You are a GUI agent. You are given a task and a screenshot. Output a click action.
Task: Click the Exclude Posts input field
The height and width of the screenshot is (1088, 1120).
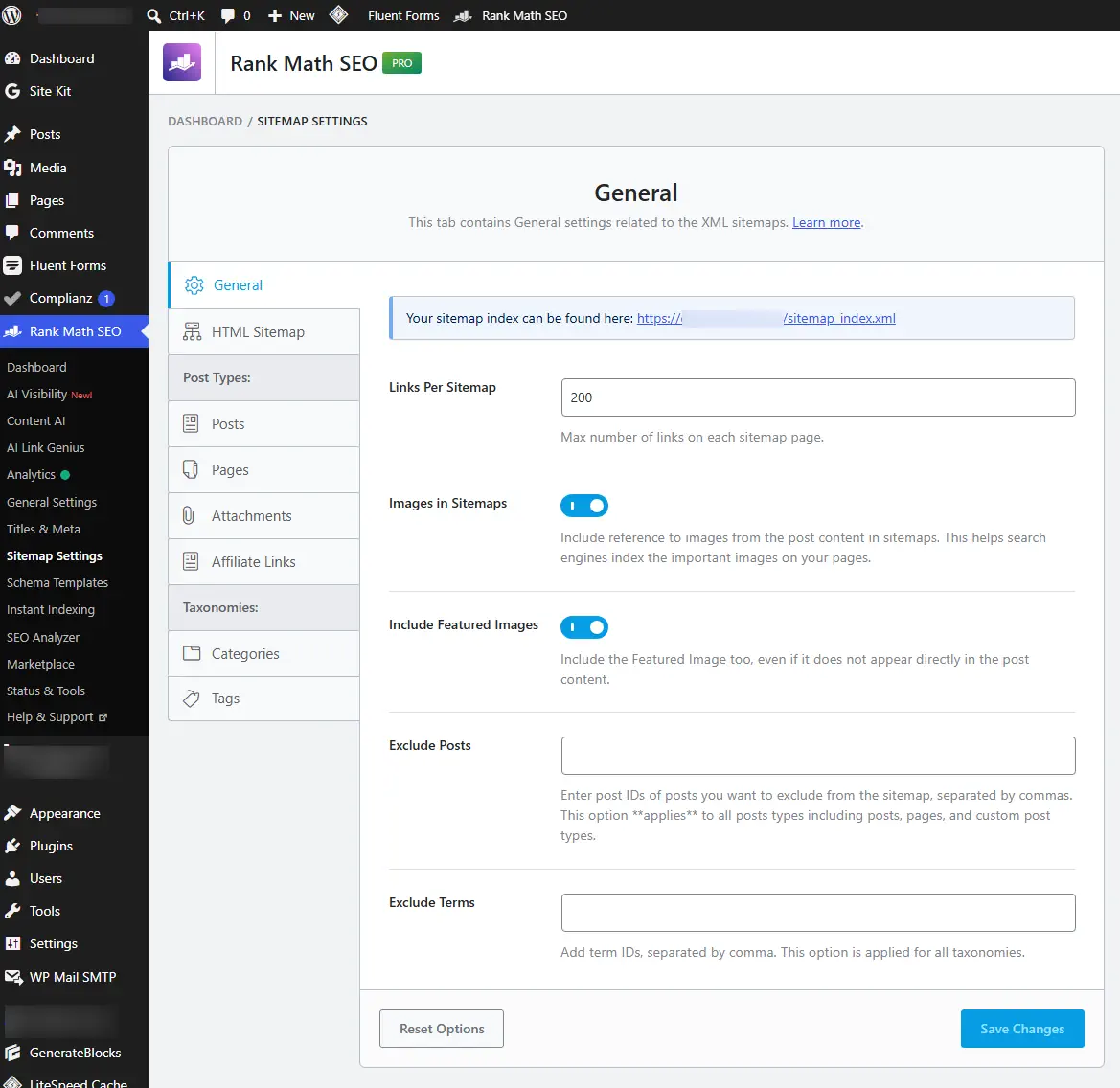click(x=818, y=756)
